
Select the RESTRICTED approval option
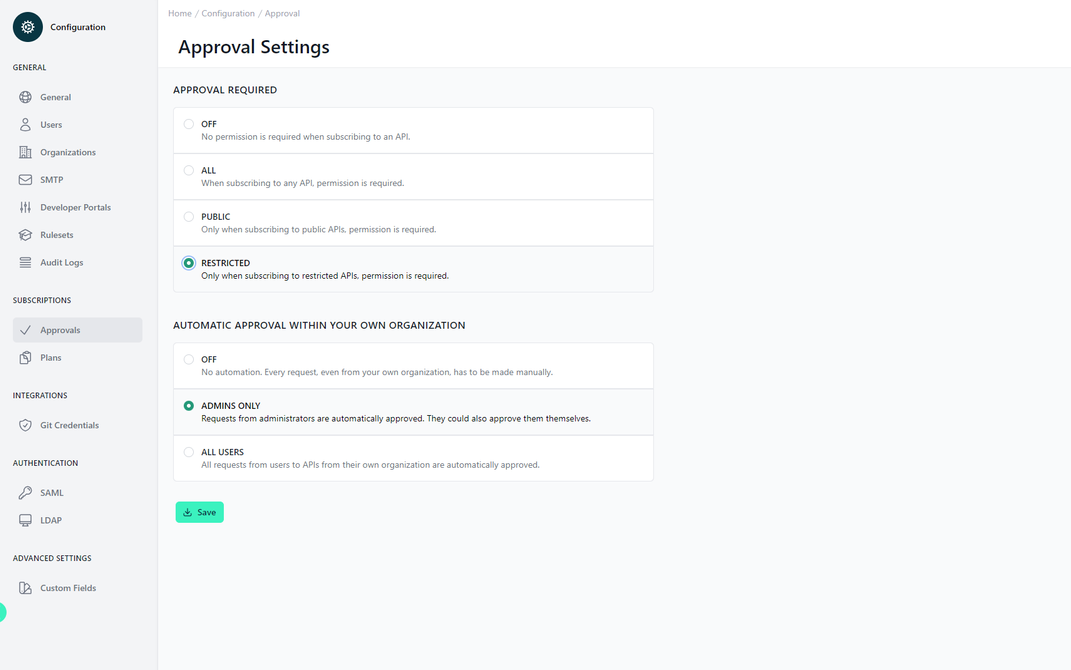pos(188,262)
